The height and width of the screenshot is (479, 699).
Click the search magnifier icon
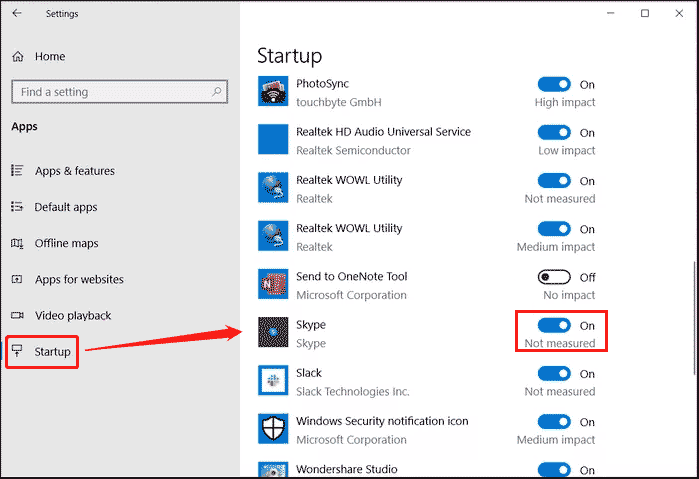[x=217, y=92]
